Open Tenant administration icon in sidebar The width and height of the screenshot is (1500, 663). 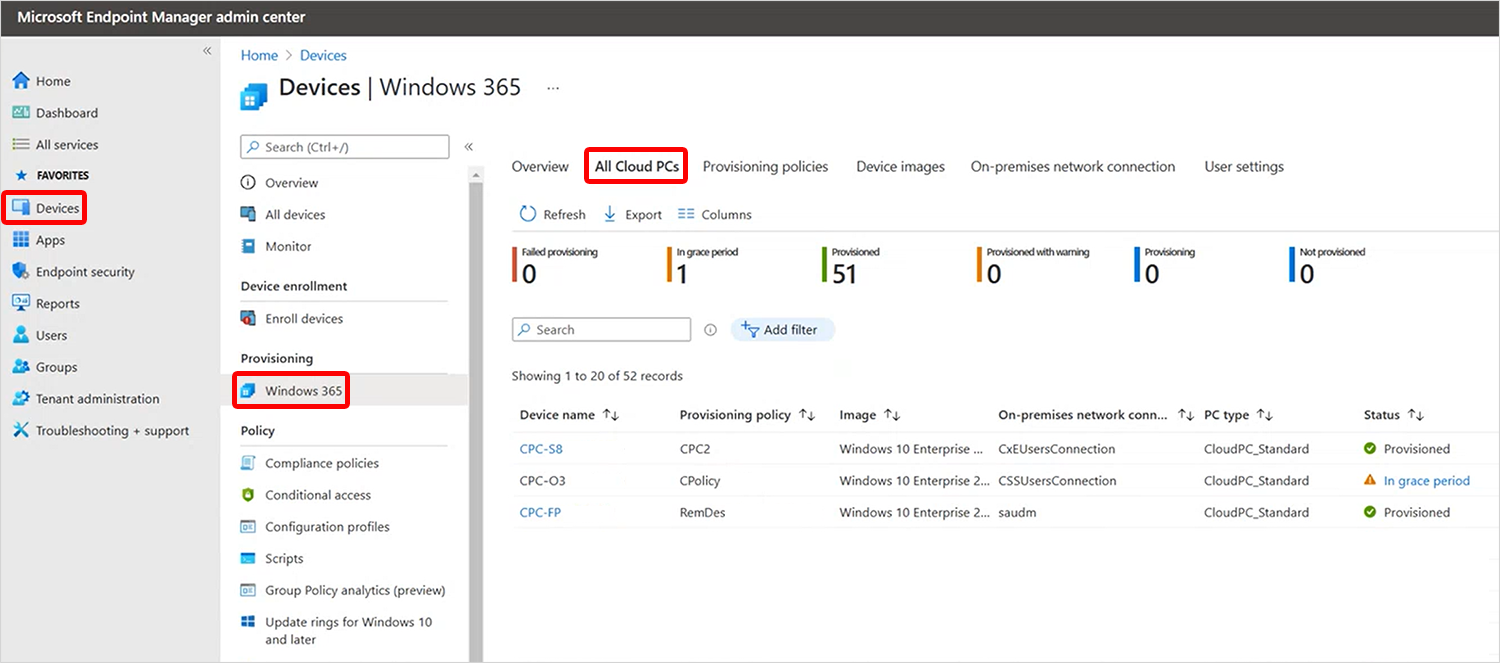pyautogui.click(x=20, y=399)
